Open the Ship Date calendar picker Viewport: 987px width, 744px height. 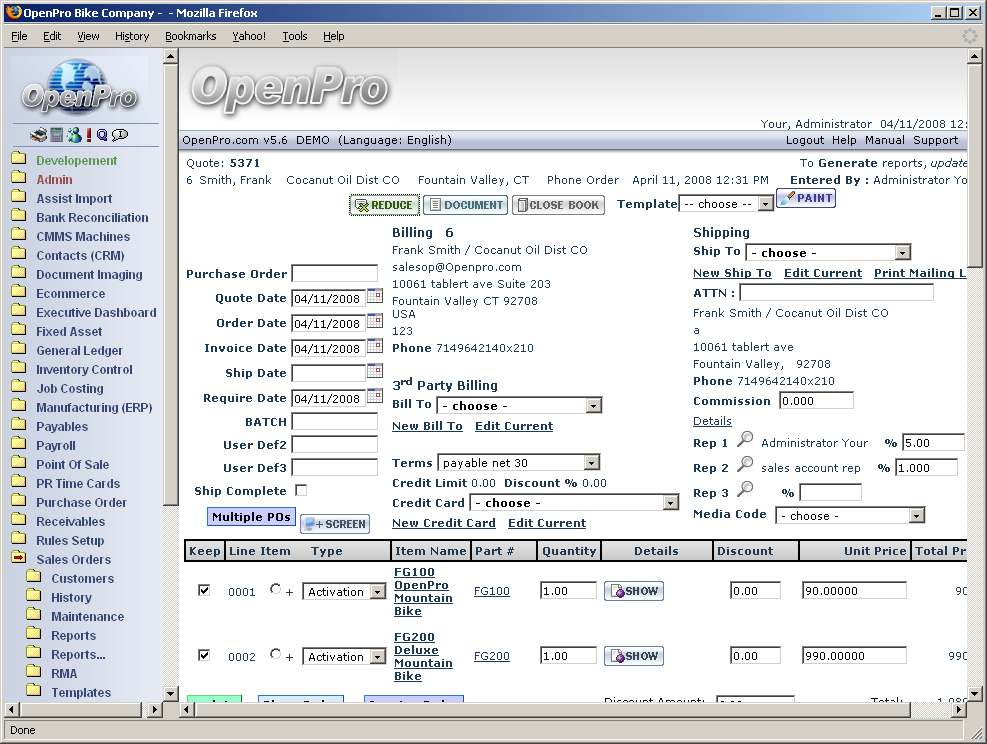[x=375, y=371]
